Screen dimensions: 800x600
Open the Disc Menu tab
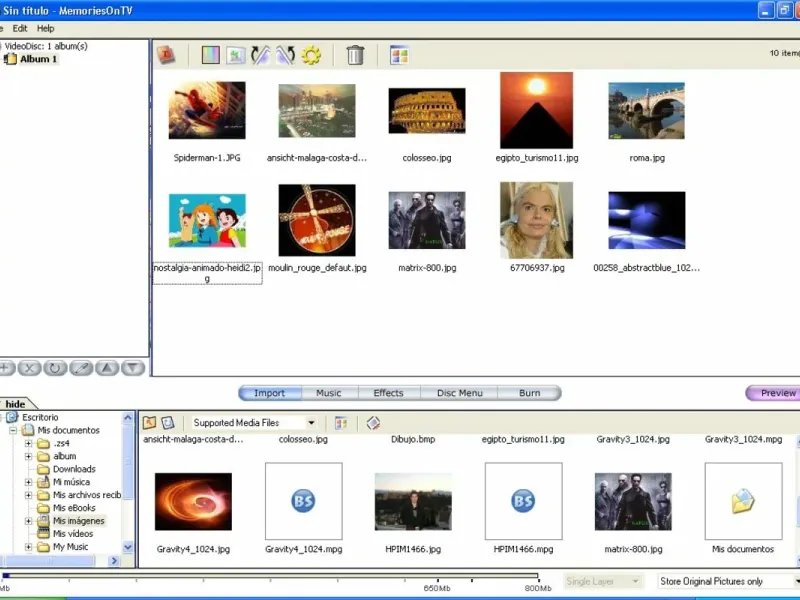(459, 393)
